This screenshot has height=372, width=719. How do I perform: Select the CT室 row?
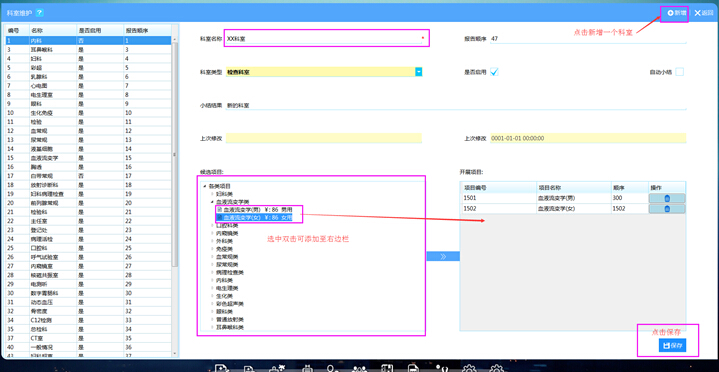click(x=88, y=338)
